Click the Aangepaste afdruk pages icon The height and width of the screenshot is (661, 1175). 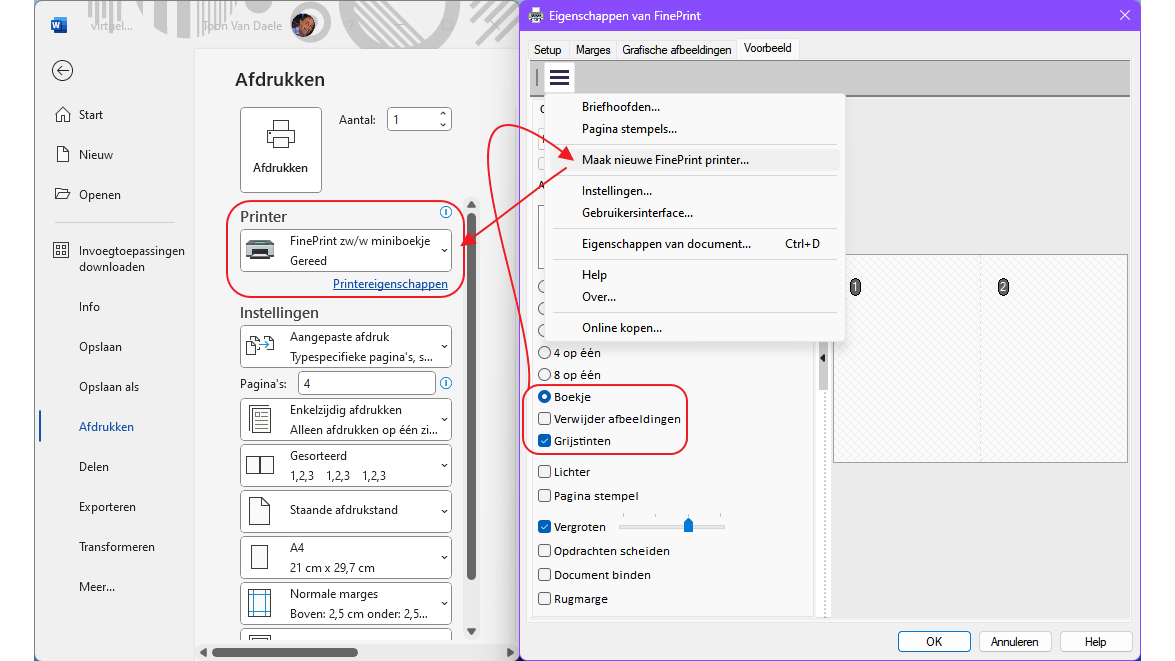pos(260,345)
